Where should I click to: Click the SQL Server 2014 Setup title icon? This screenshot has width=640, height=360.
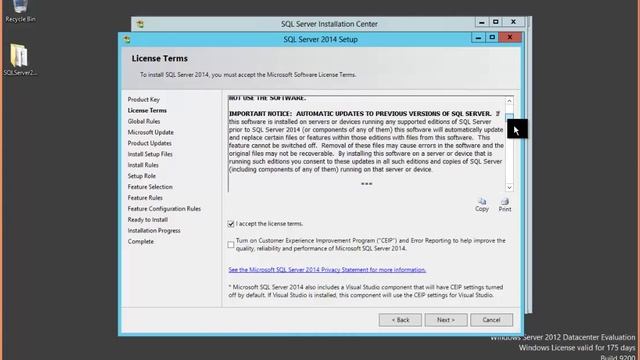[127, 40]
